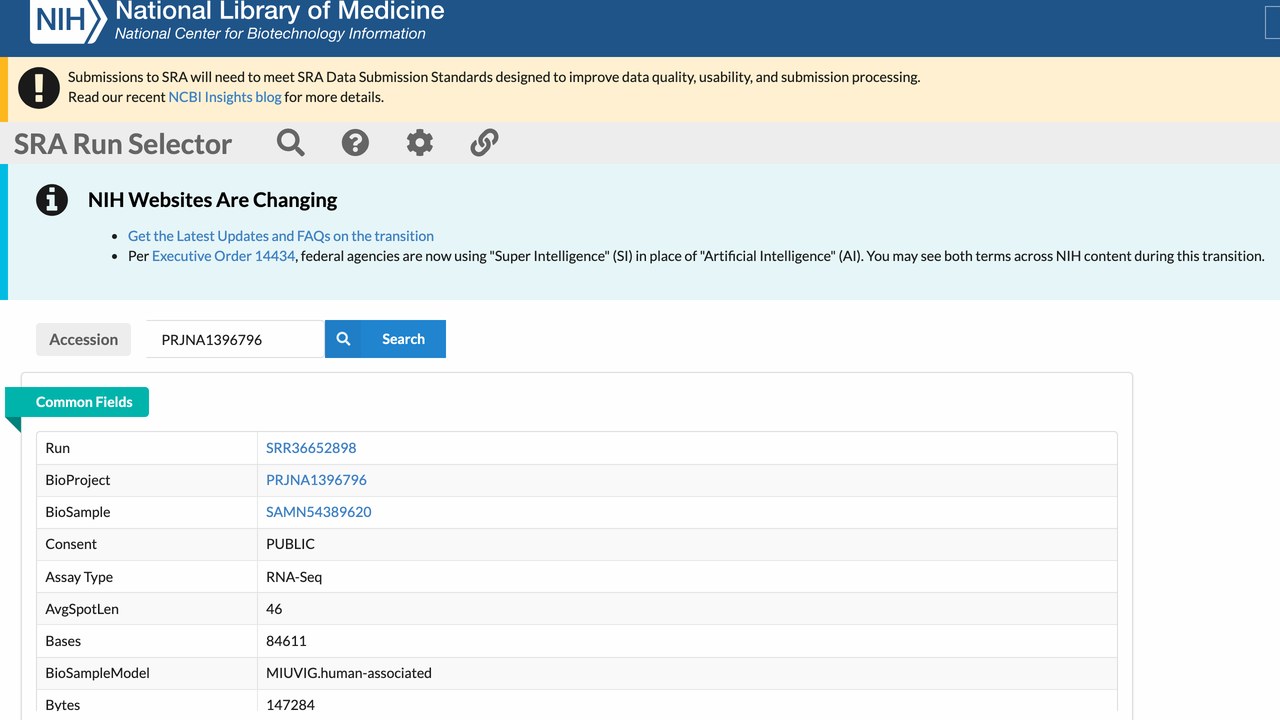The width and height of the screenshot is (1280, 720).
Task: Open BioProject PRJNA1396796 link in table
Action: (x=316, y=480)
